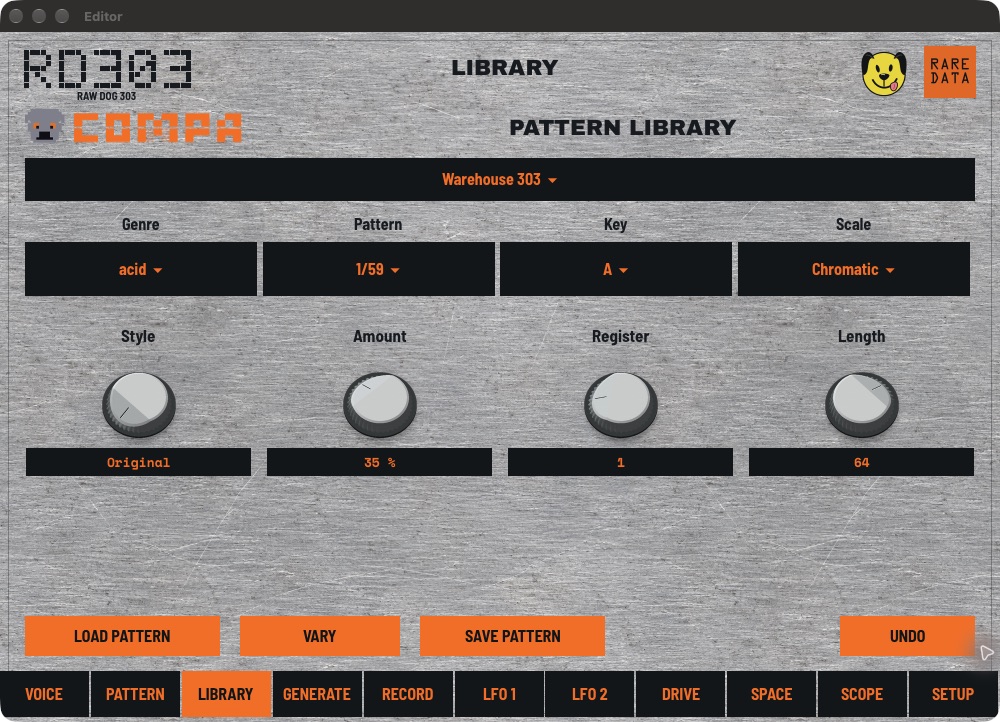This screenshot has width=1000, height=722.
Task: Open the Pattern dropdown showing 1/59
Action: 378,269
